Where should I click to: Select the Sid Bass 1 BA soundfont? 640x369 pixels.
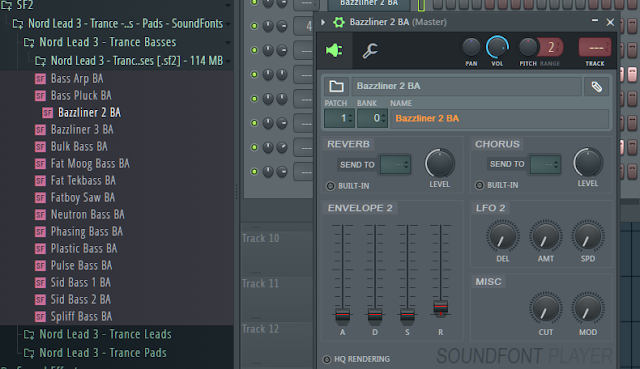pos(73,282)
